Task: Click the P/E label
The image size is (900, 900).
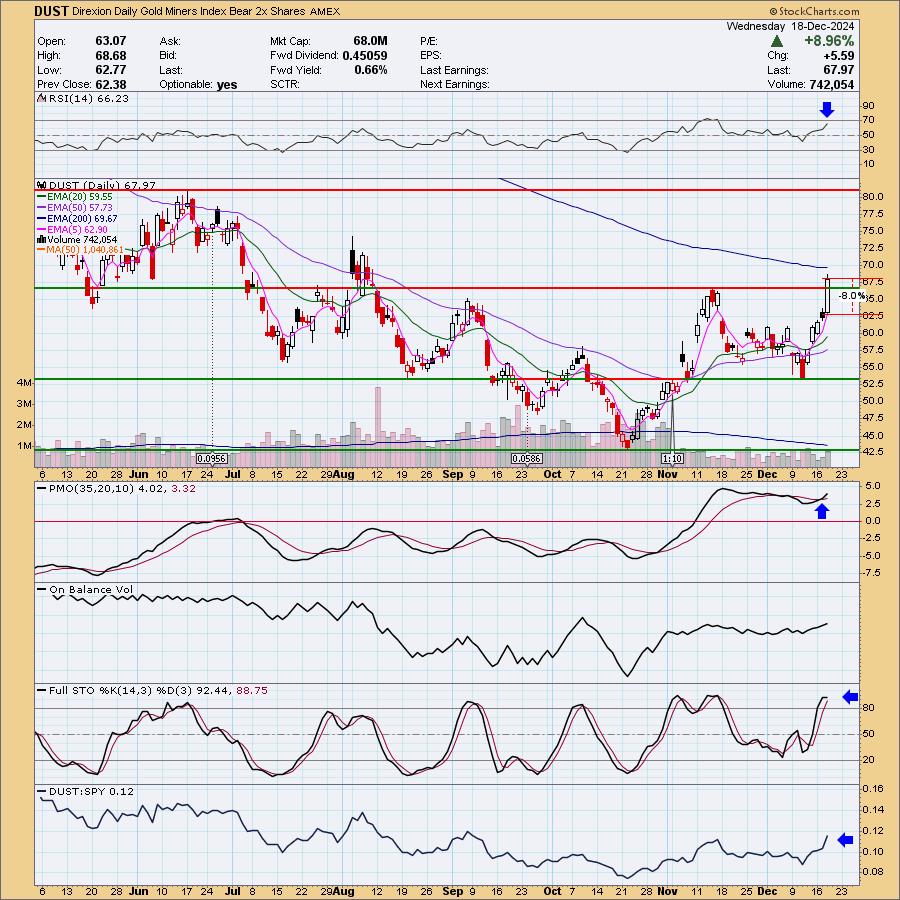Action: 429,41
